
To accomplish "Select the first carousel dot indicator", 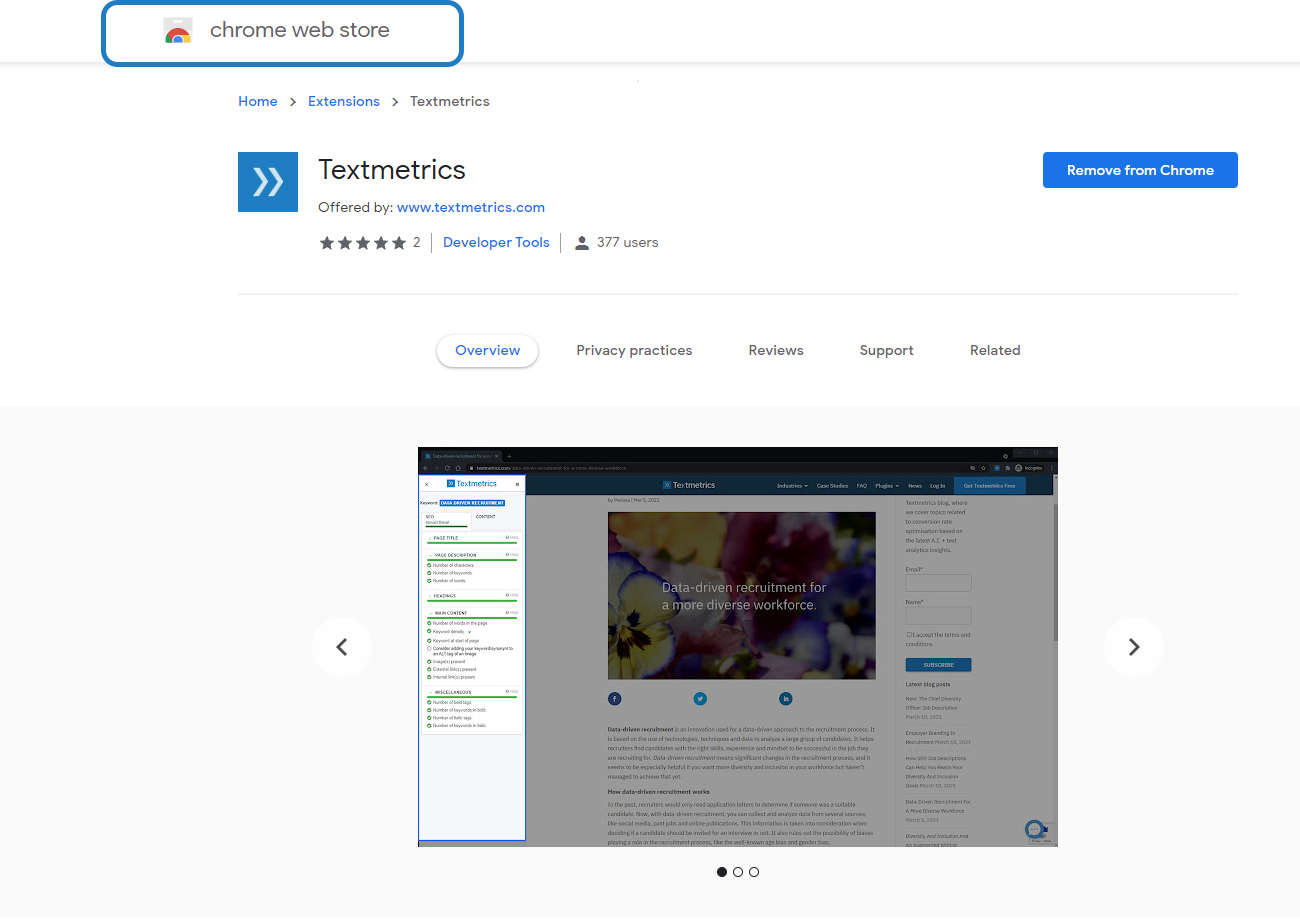I will [x=722, y=872].
